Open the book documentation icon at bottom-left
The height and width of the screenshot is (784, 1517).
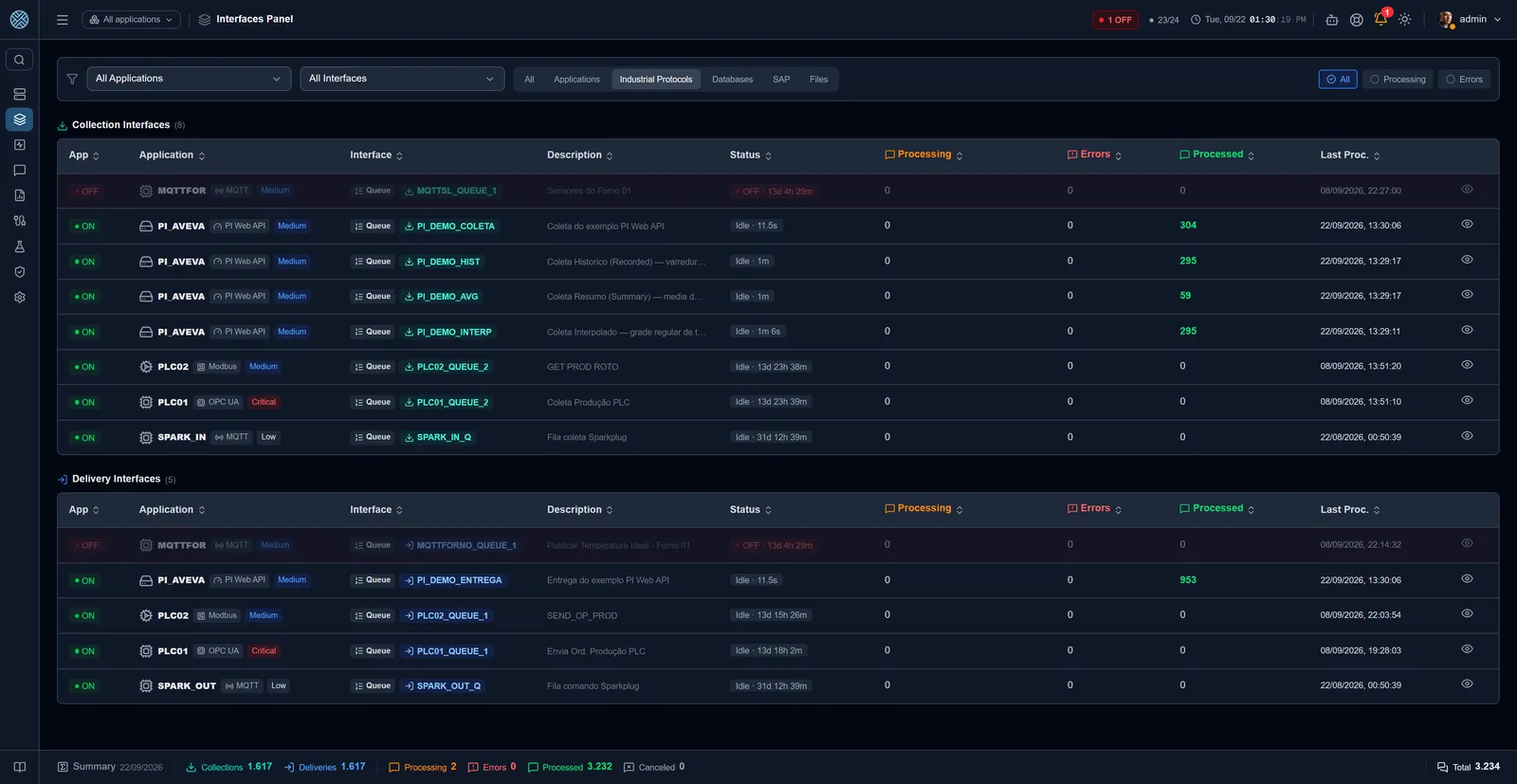click(x=19, y=767)
